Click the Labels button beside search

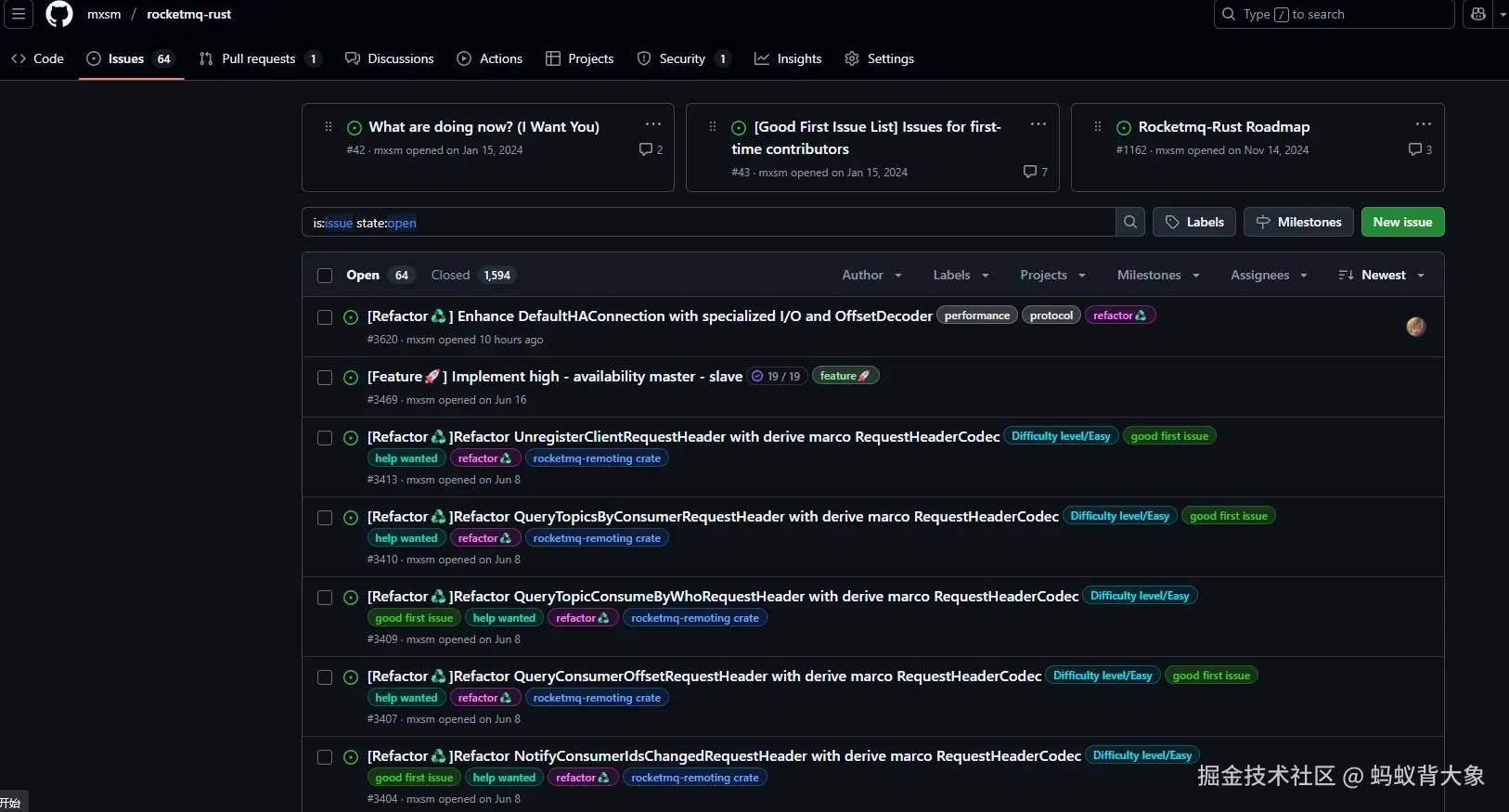pos(1194,222)
